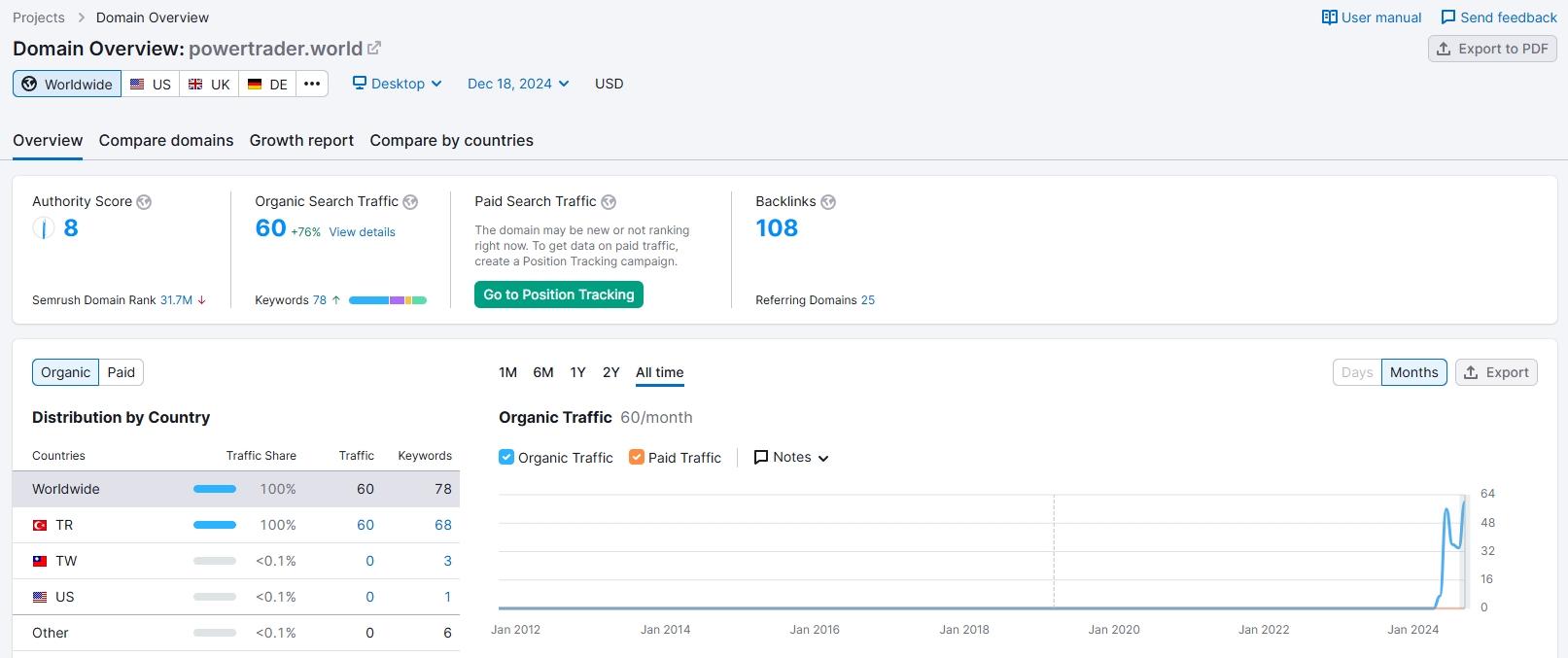Image resolution: width=1568 pixels, height=658 pixels.
Task: Open the Desktop device dropdown
Action: point(397,84)
